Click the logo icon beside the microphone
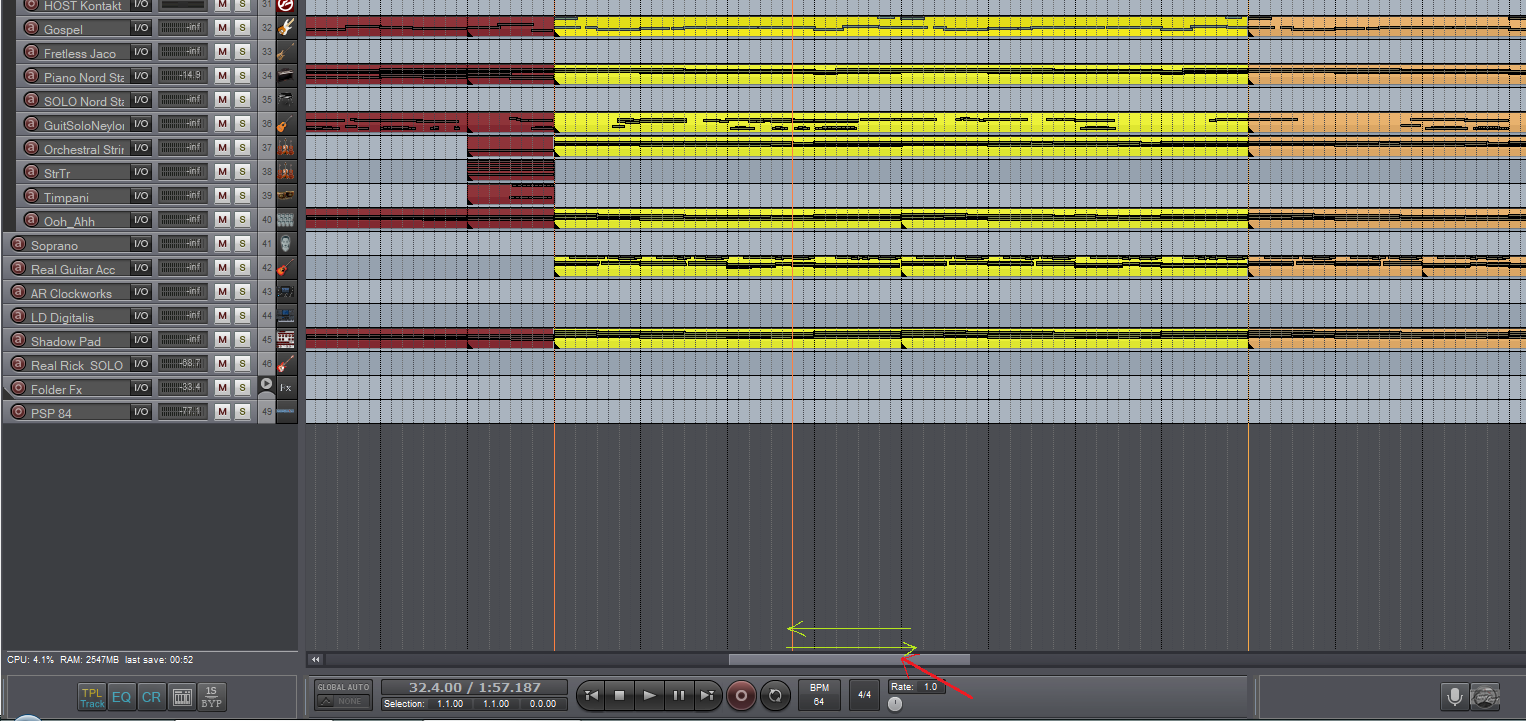 click(x=1484, y=696)
